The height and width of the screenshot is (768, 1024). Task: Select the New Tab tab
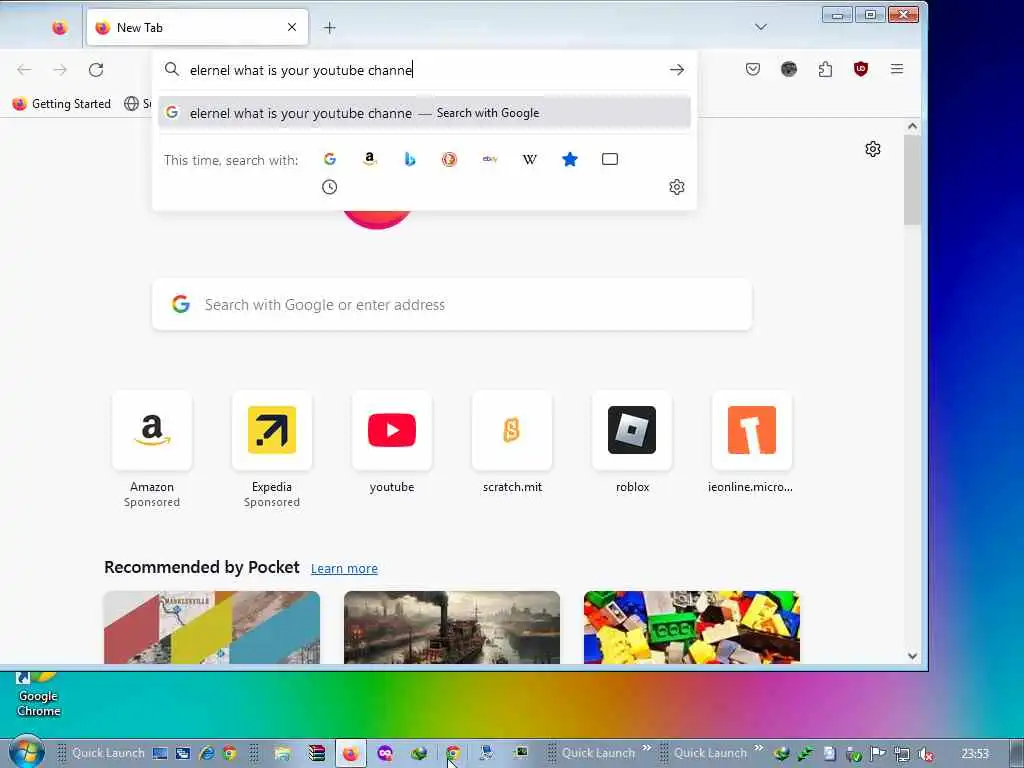197,27
